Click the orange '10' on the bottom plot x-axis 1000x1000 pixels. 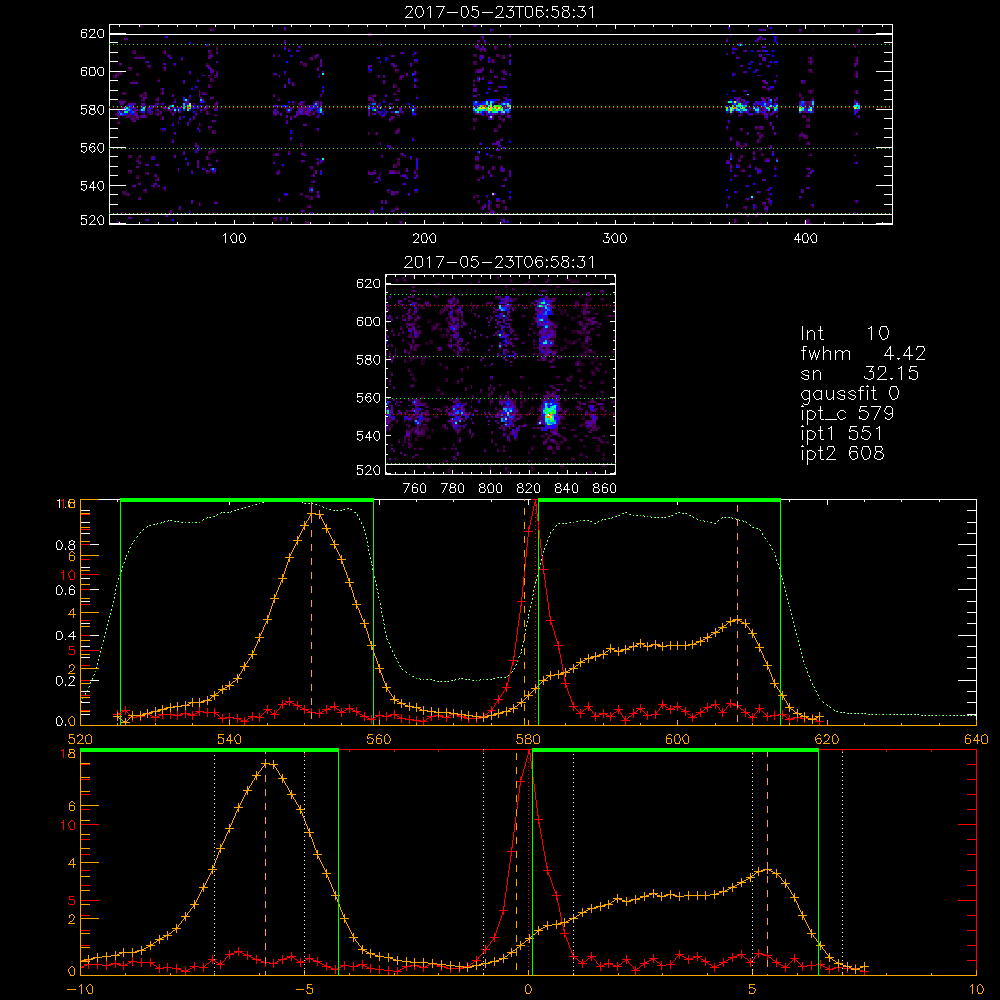pyautogui.click(x=976, y=990)
